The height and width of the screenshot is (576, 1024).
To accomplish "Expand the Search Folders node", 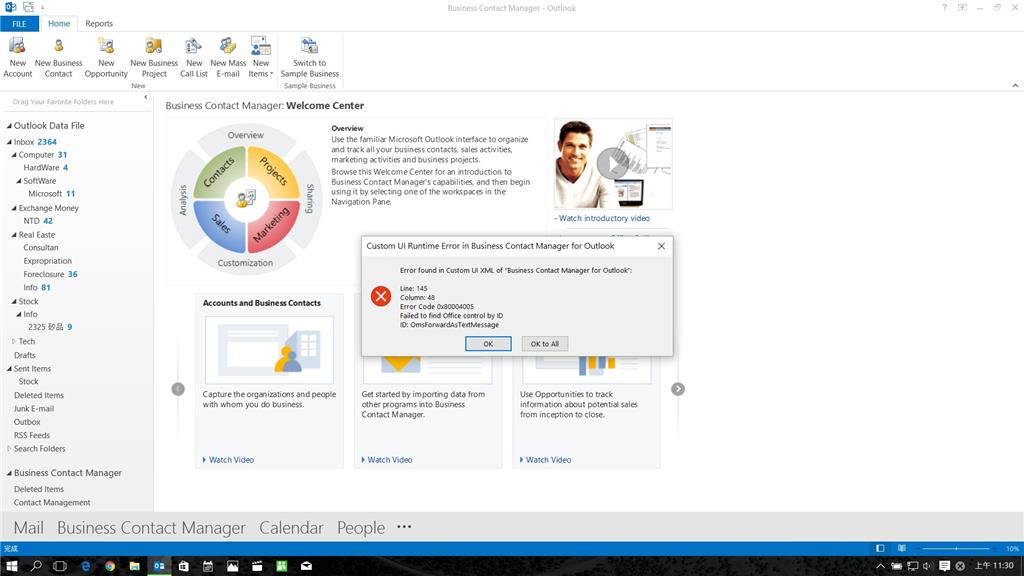I will click(9, 449).
